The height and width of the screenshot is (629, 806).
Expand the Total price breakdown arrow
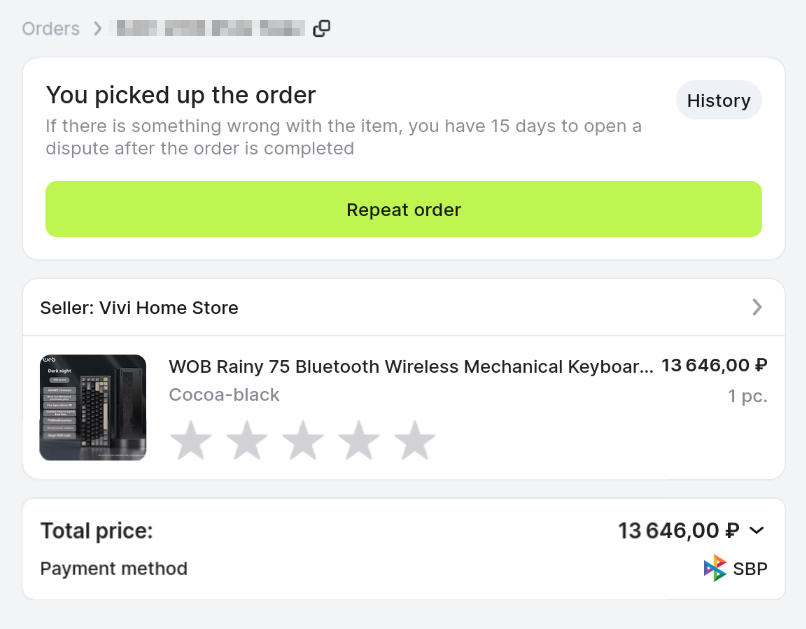[x=757, y=531]
